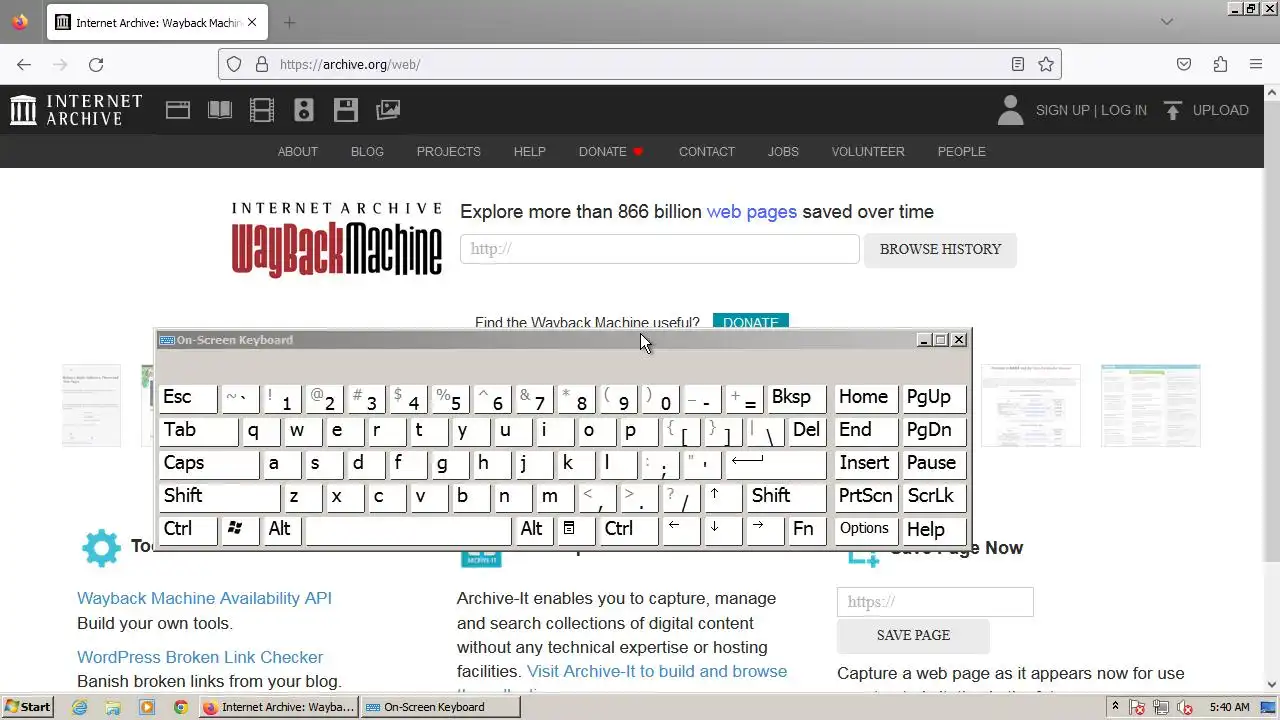The width and height of the screenshot is (1280, 720).
Task: Click the Save Page Now URL field
Action: click(x=935, y=602)
